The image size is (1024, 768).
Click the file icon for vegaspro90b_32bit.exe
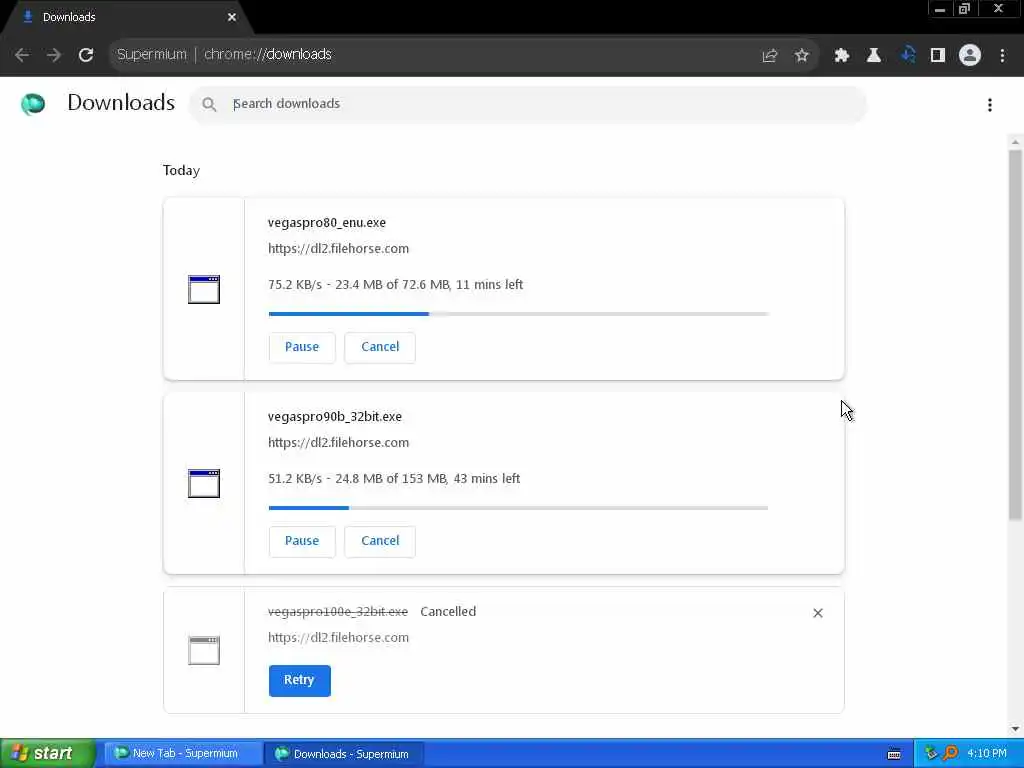click(x=204, y=483)
